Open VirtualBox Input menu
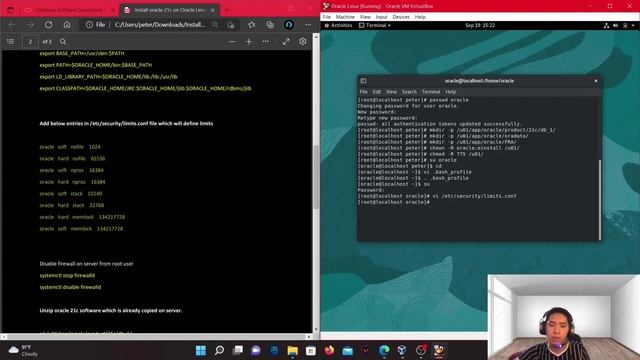 pyautogui.click(x=381, y=17)
